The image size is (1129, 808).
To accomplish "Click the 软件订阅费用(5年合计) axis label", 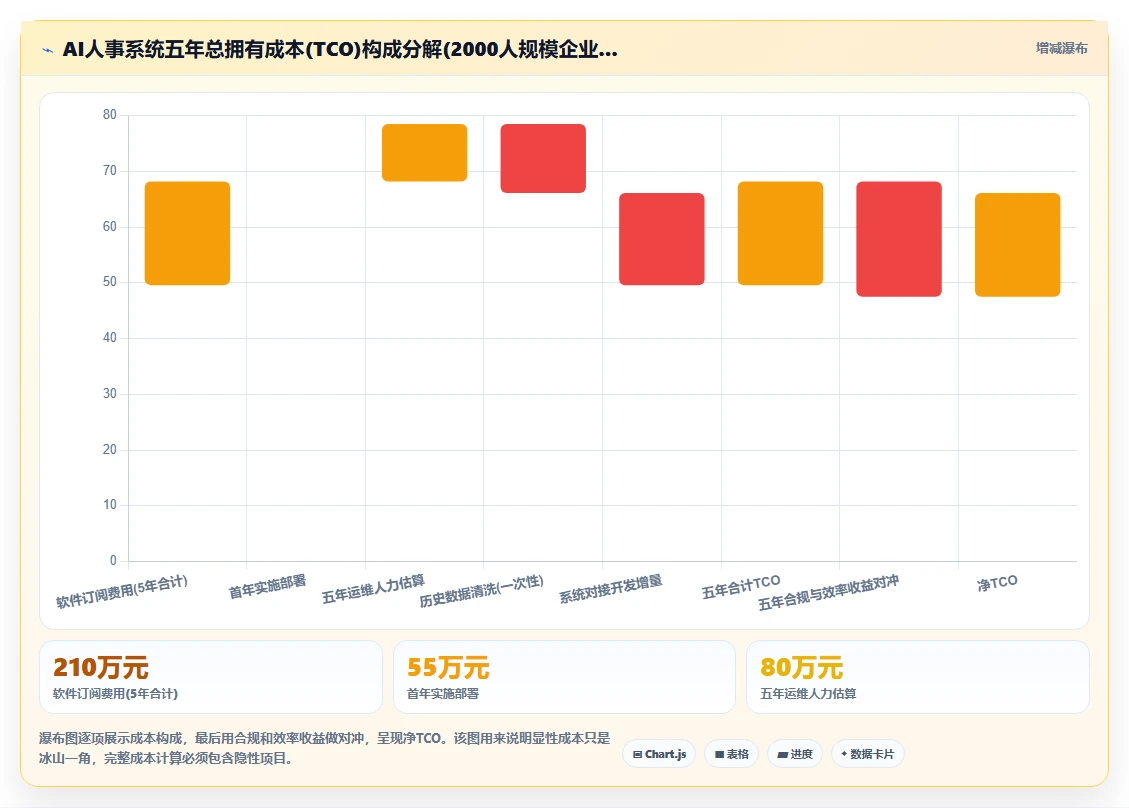I will tap(122, 591).
